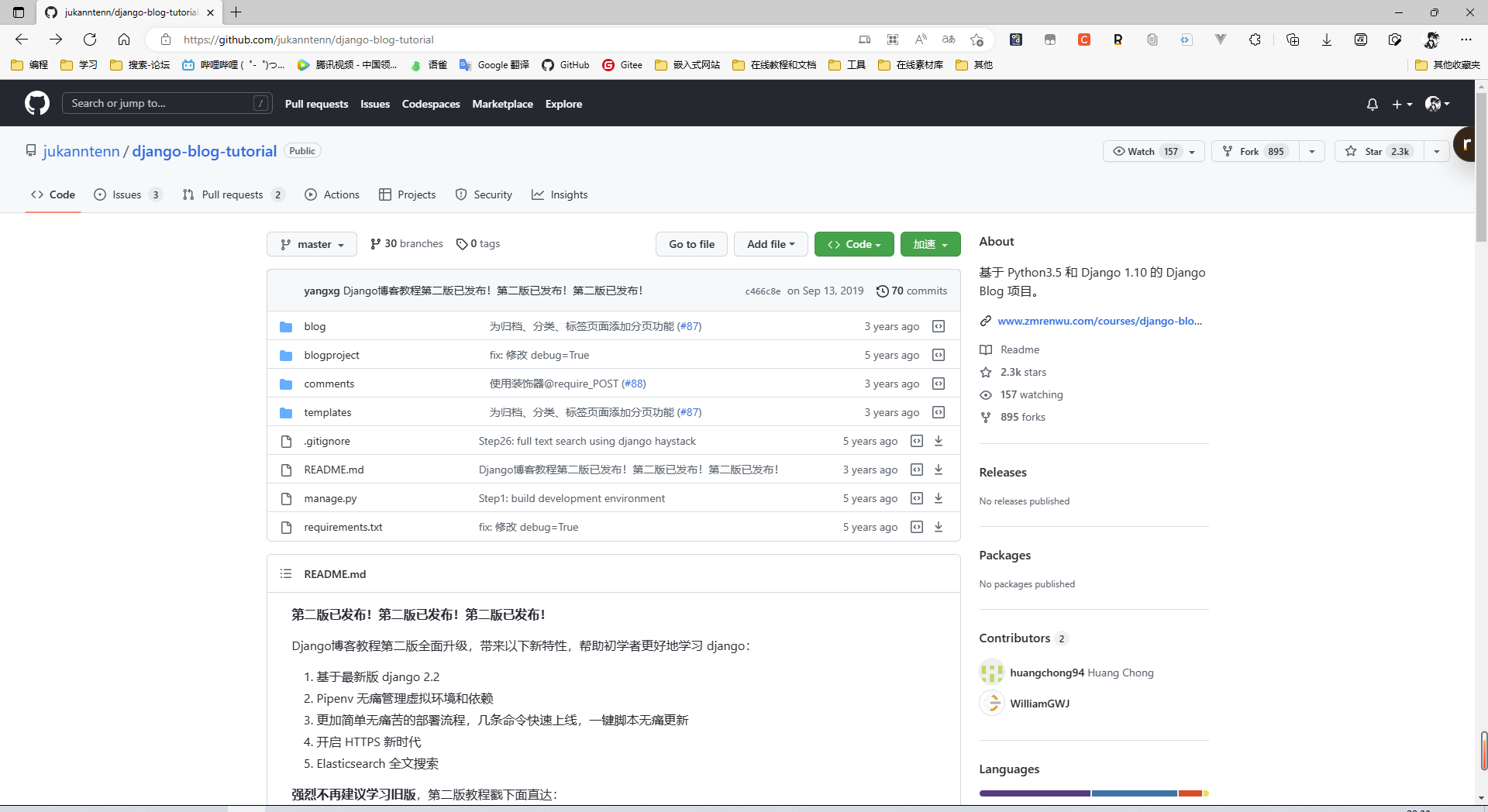Screen dimensions: 1488x812
Task: Reload the page with the refresh icon
Action: pyautogui.click(x=90, y=40)
